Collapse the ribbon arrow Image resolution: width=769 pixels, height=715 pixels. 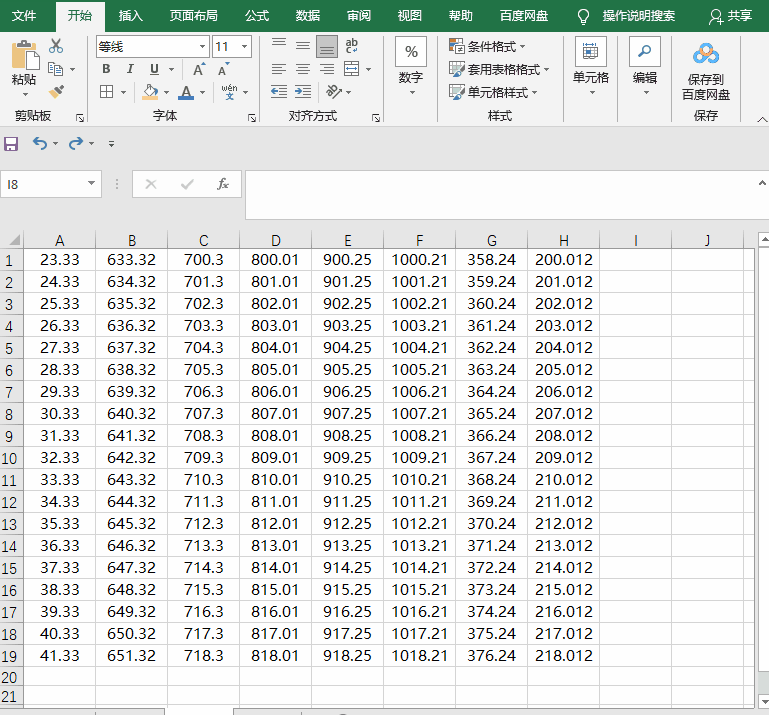762,119
